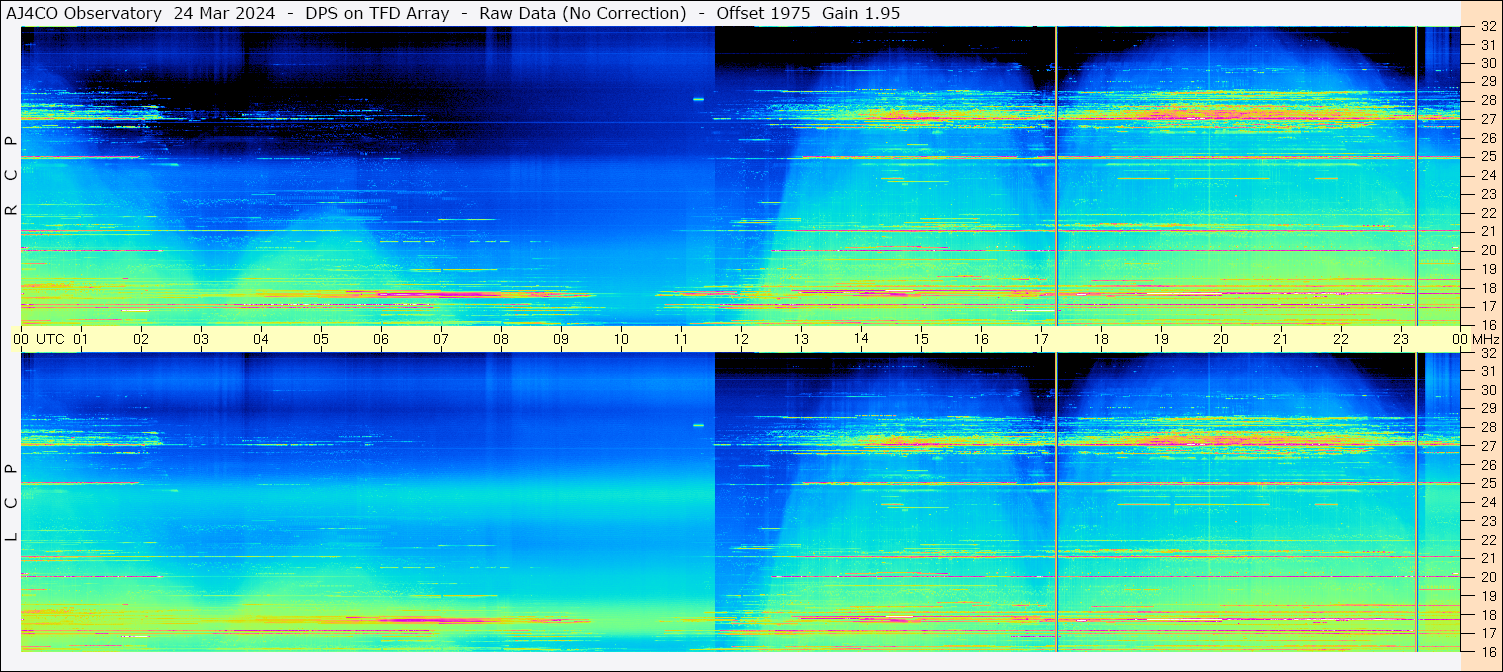The image size is (1503, 672).
Task: Click the 23 hour label on time axis
Action: (x=1401, y=339)
